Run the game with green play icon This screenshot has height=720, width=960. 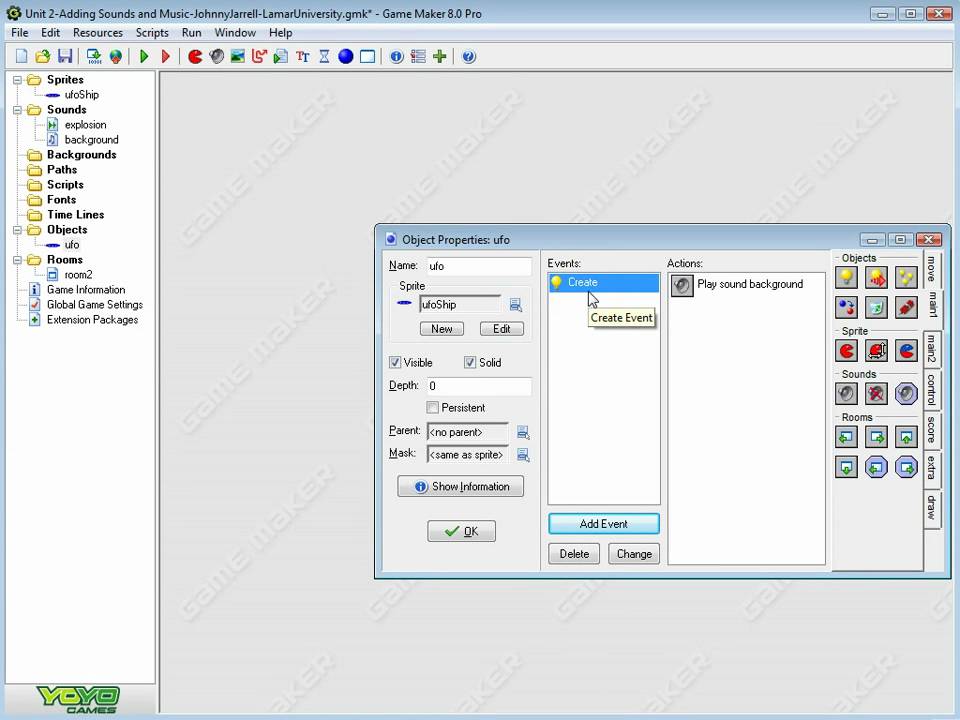click(144, 57)
